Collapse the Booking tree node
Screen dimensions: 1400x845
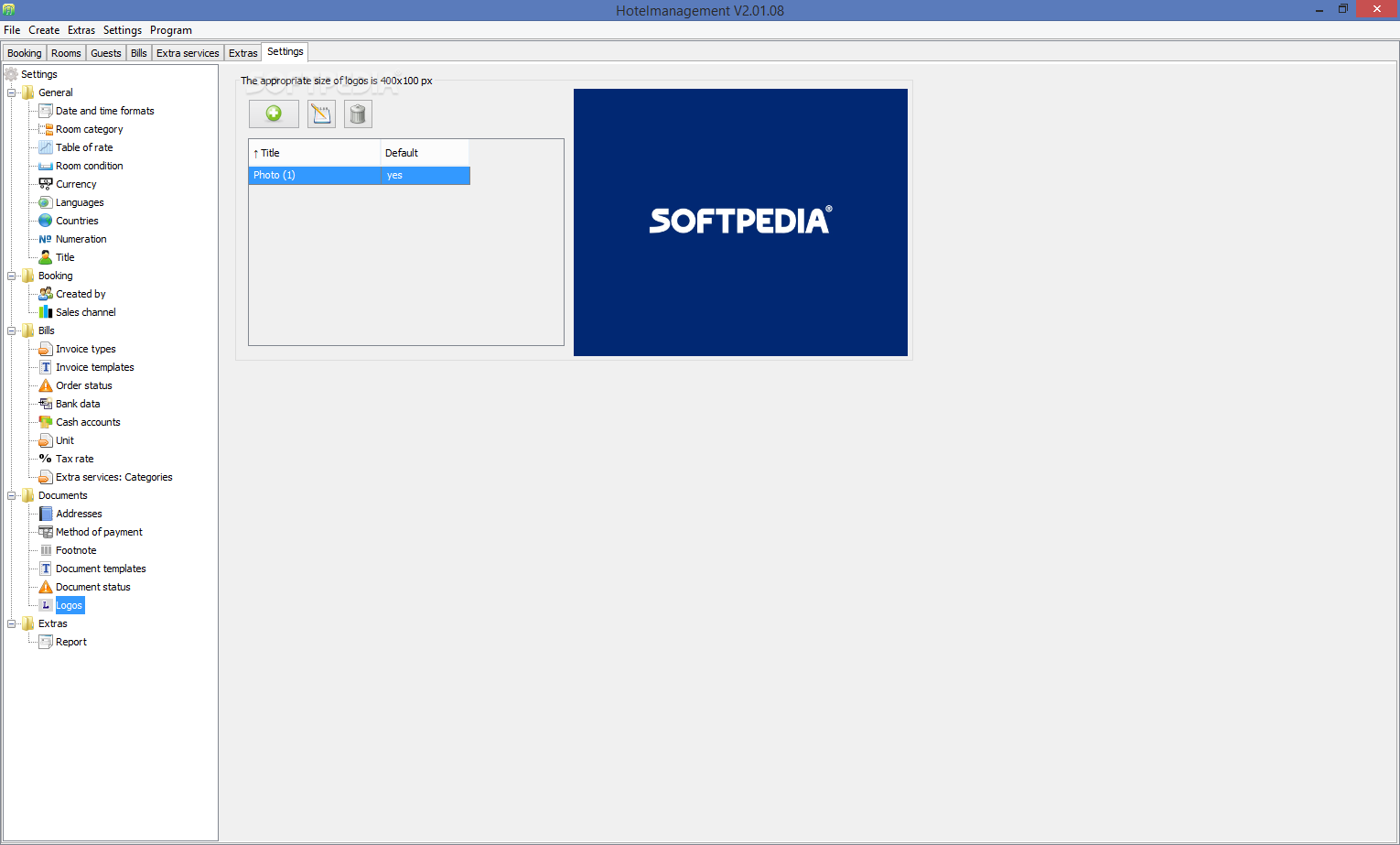tap(12, 276)
